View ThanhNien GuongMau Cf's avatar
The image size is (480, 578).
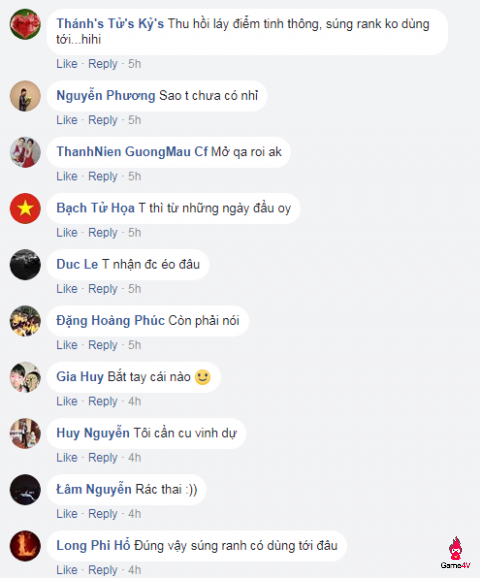25,152
